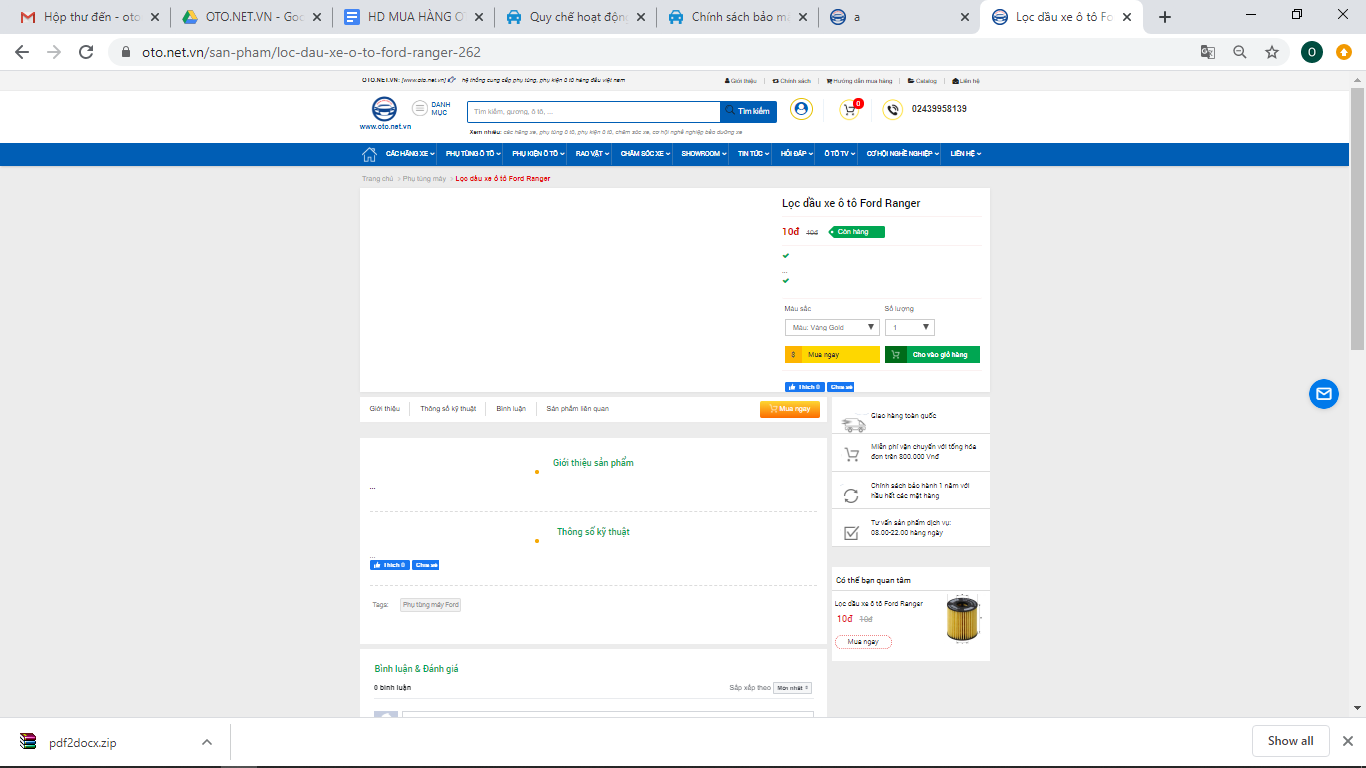Click the Catalog top link
This screenshot has width=1366, height=768.
[x=922, y=81]
